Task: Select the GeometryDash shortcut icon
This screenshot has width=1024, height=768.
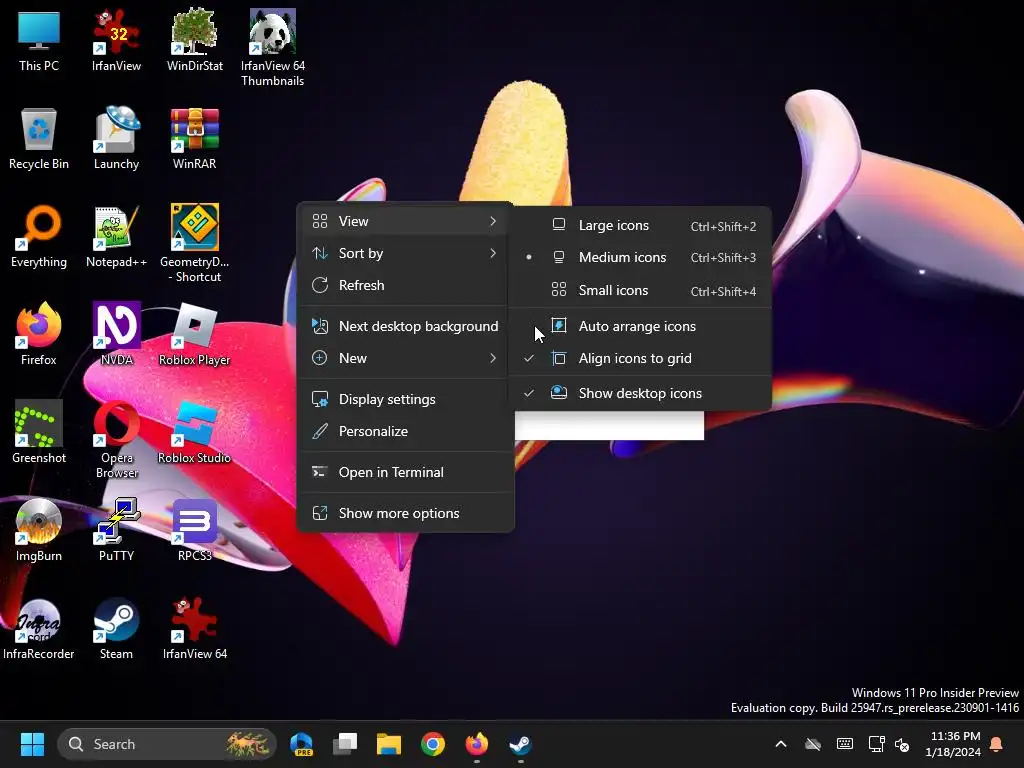Action: [195, 243]
